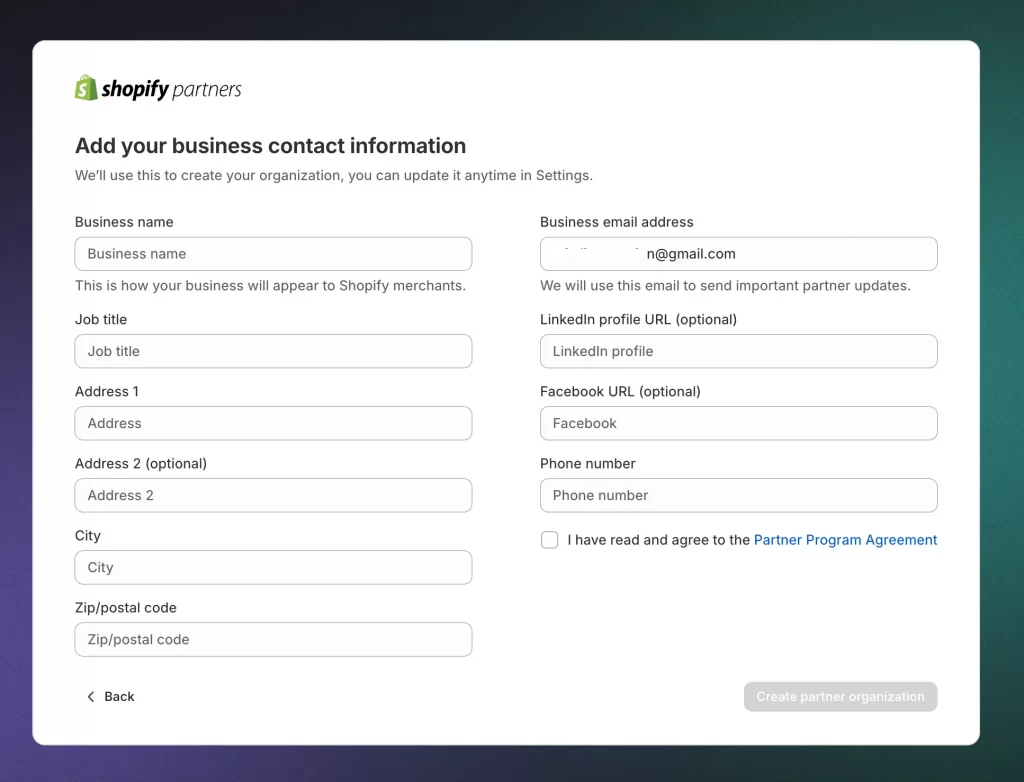Click the Address 1 input field
1024x782 pixels.
(273, 423)
